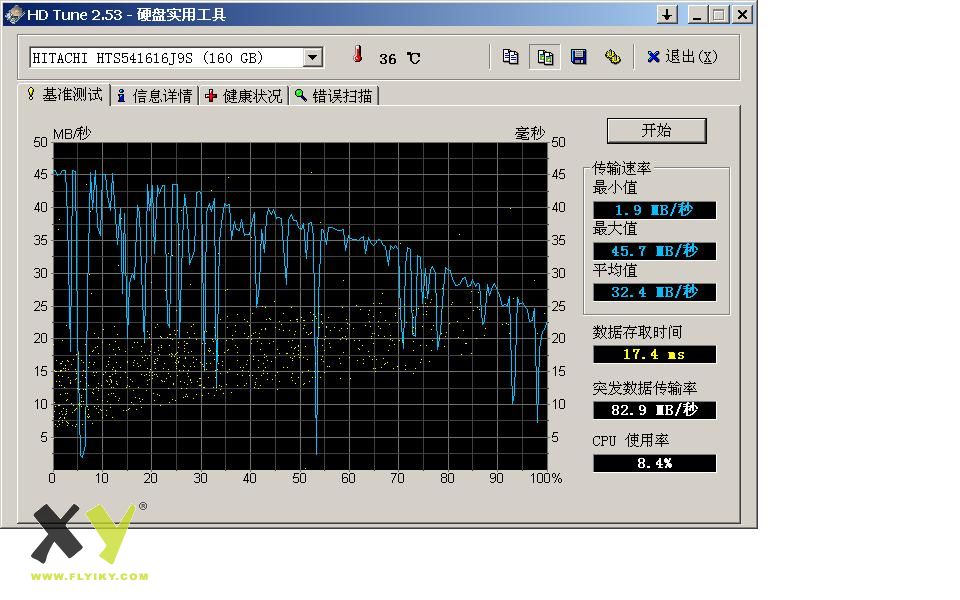Click the 开始 button
Screen dimensions: 960x600
pos(656,130)
